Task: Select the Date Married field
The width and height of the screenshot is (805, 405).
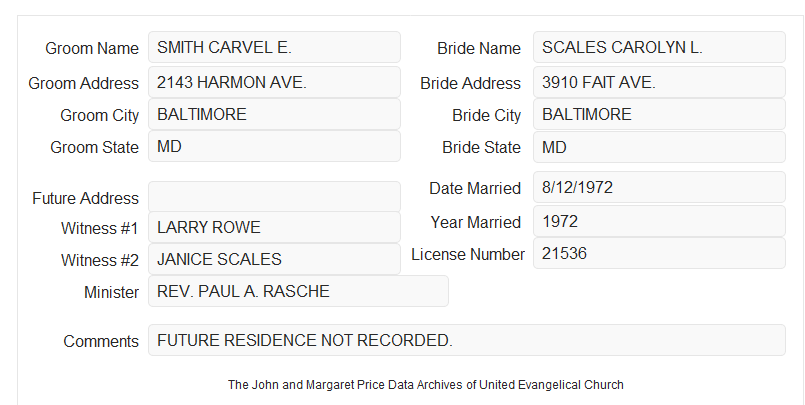Action: click(x=659, y=187)
